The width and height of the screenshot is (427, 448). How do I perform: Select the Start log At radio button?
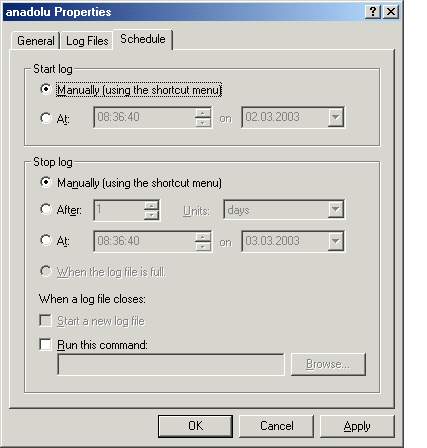click(45, 118)
